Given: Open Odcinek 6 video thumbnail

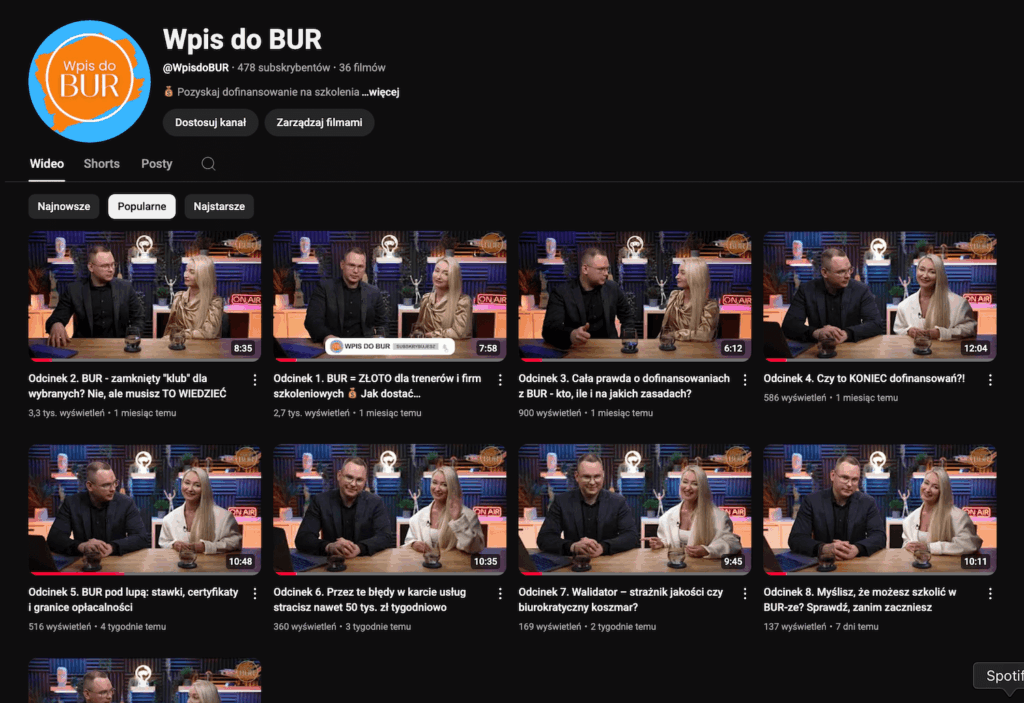Looking at the screenshot, I should (389, 510).
